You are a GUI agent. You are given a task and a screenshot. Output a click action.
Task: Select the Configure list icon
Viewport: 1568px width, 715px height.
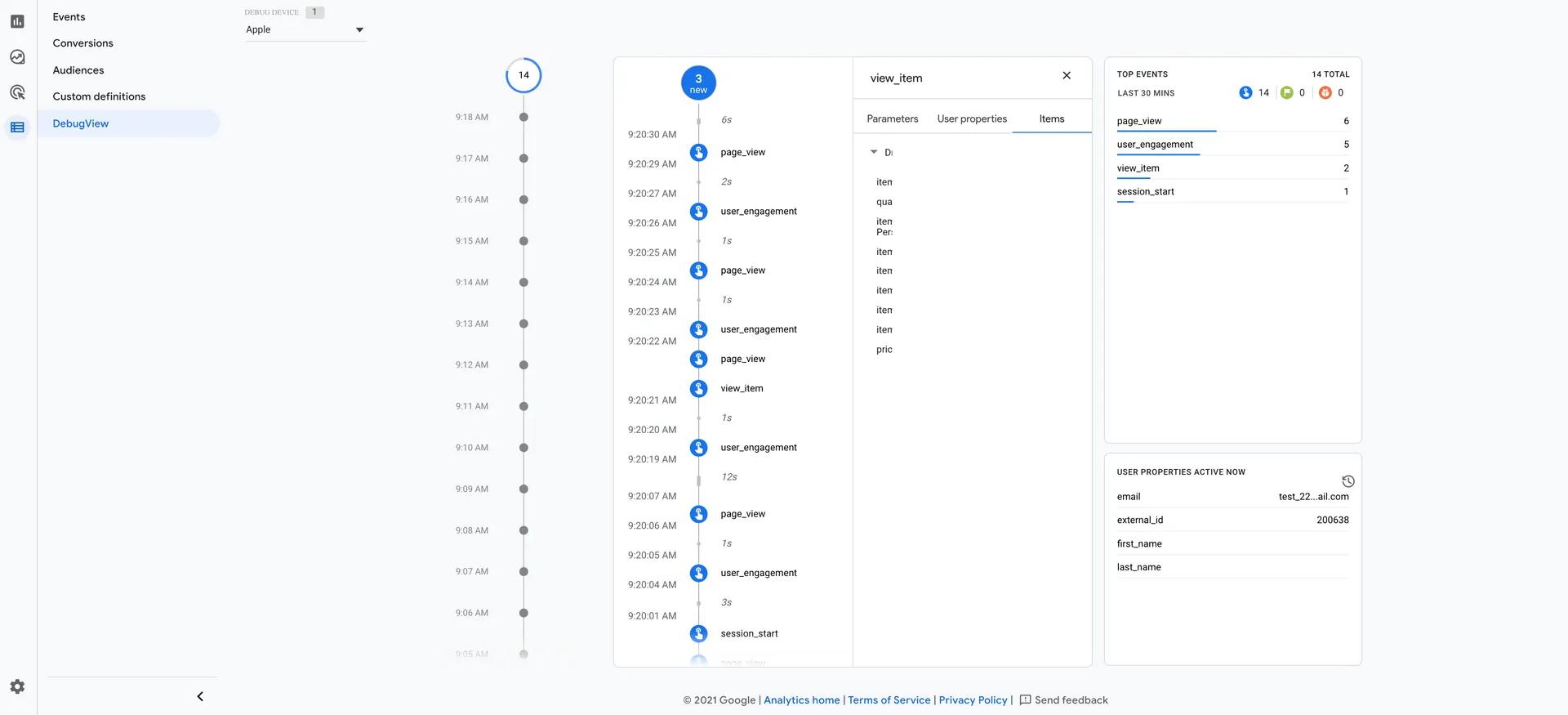(x=17, y=127)
